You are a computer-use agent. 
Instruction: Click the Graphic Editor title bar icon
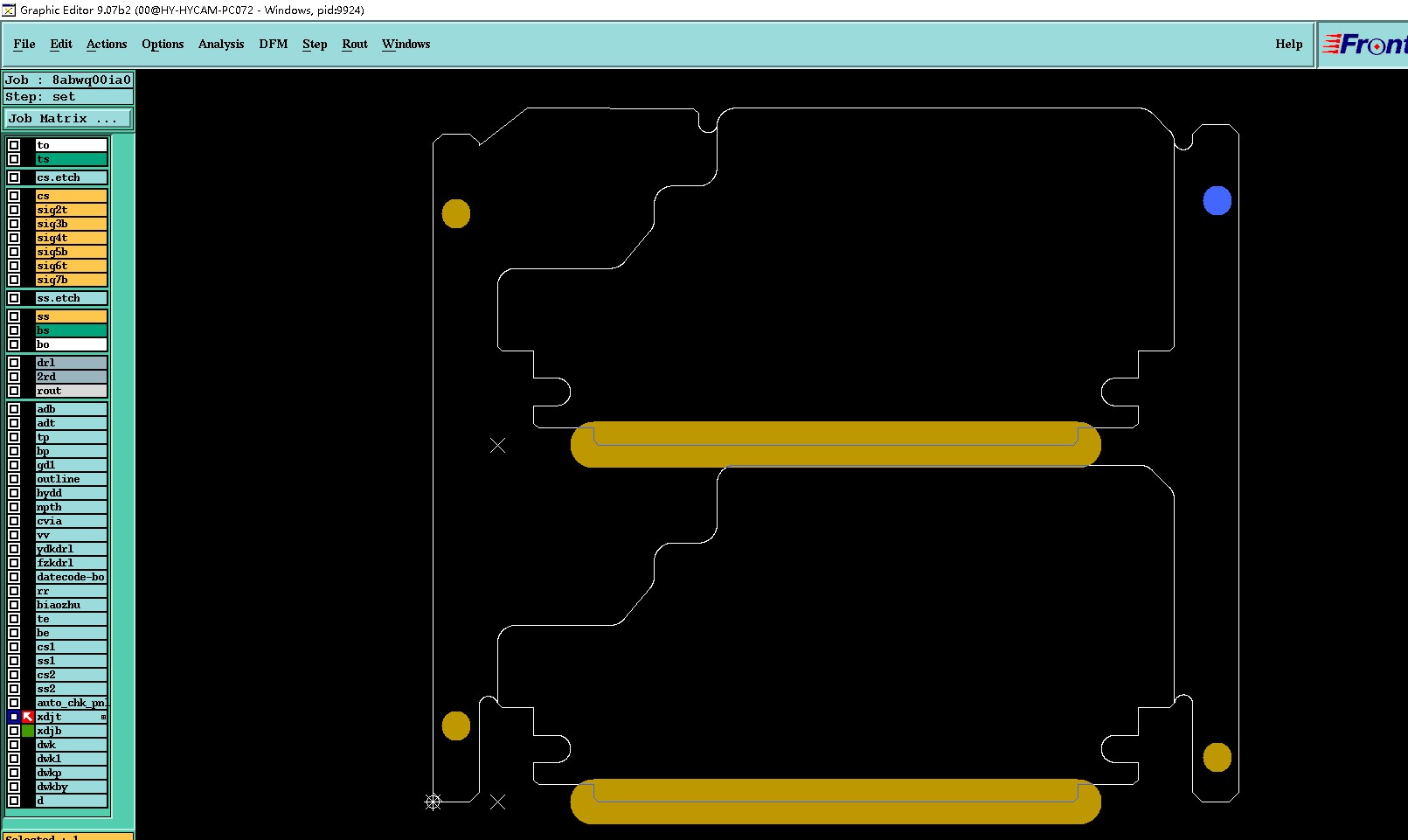pyautogui.click(x=9, y=10)
